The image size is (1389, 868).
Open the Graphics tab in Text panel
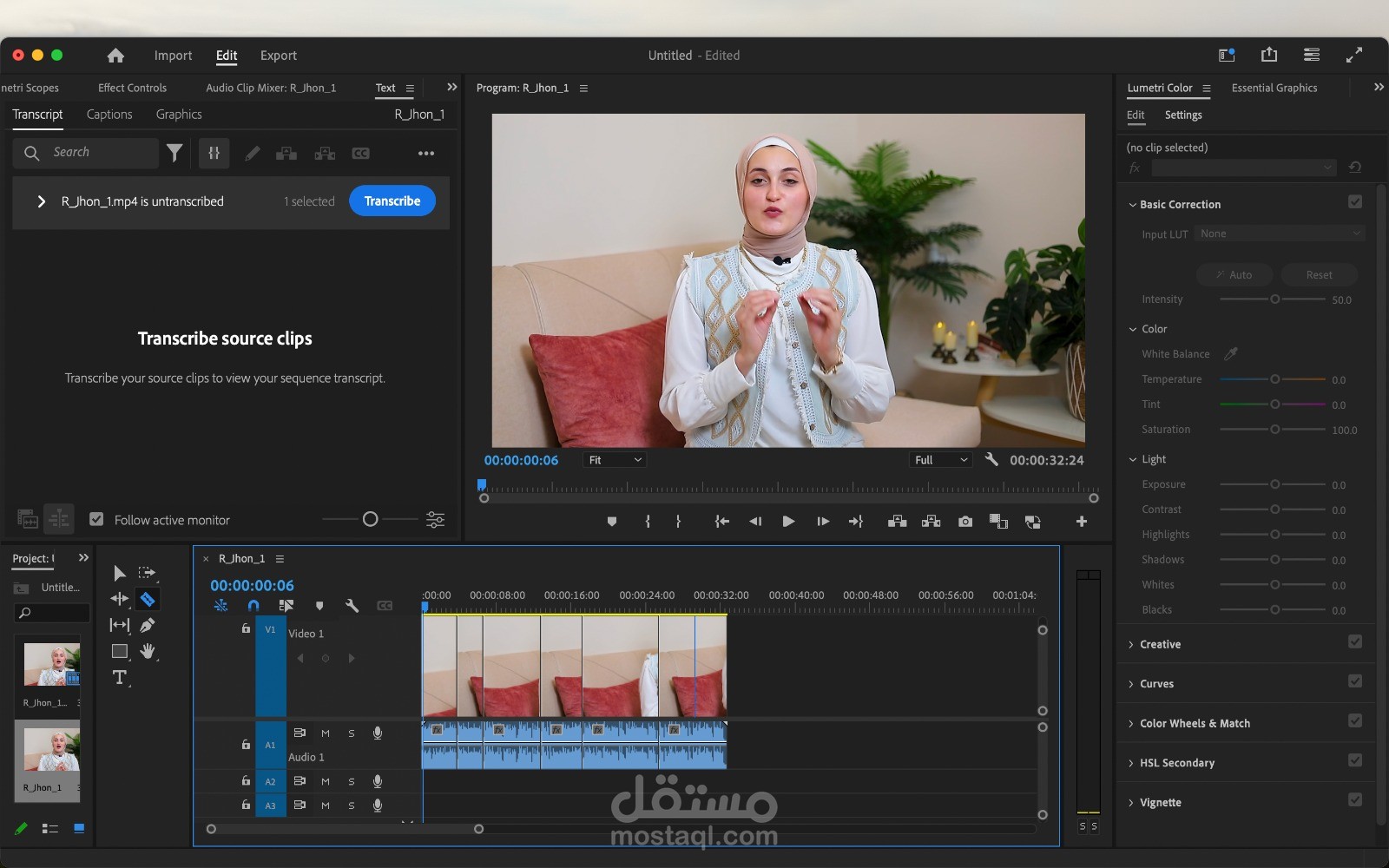(179, 115)
